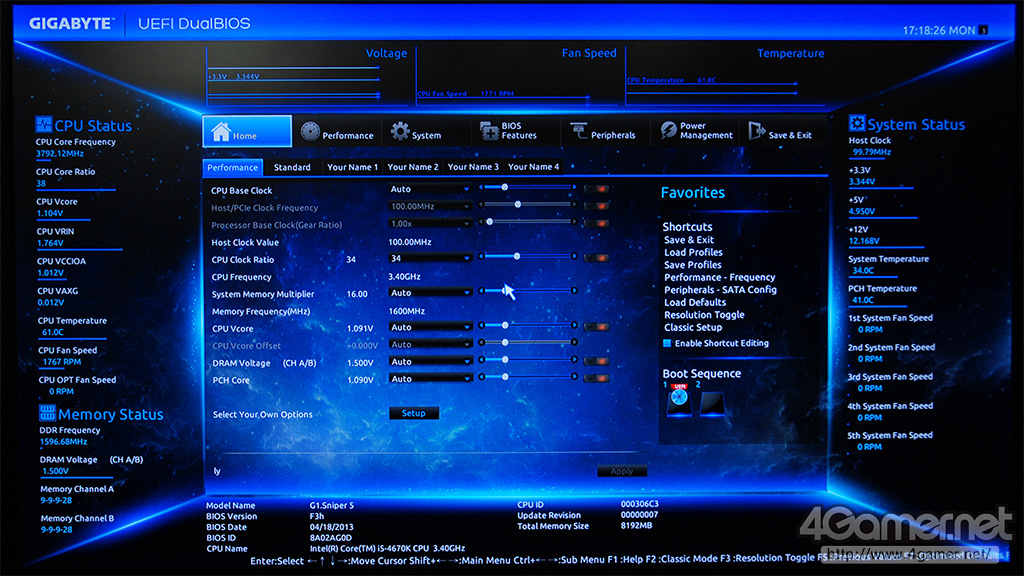The image size is (1024, 576).
Task: Click the Load Defaults shortcut
Action: (695, 302)
